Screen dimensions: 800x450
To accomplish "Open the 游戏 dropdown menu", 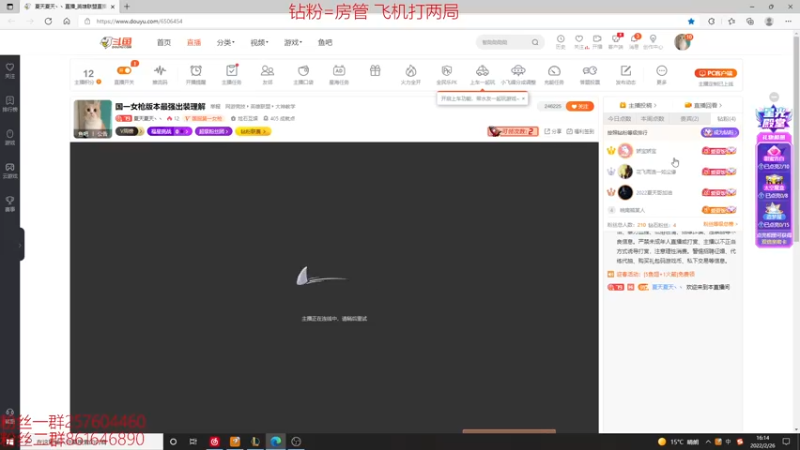I will [x=293, y=42].
